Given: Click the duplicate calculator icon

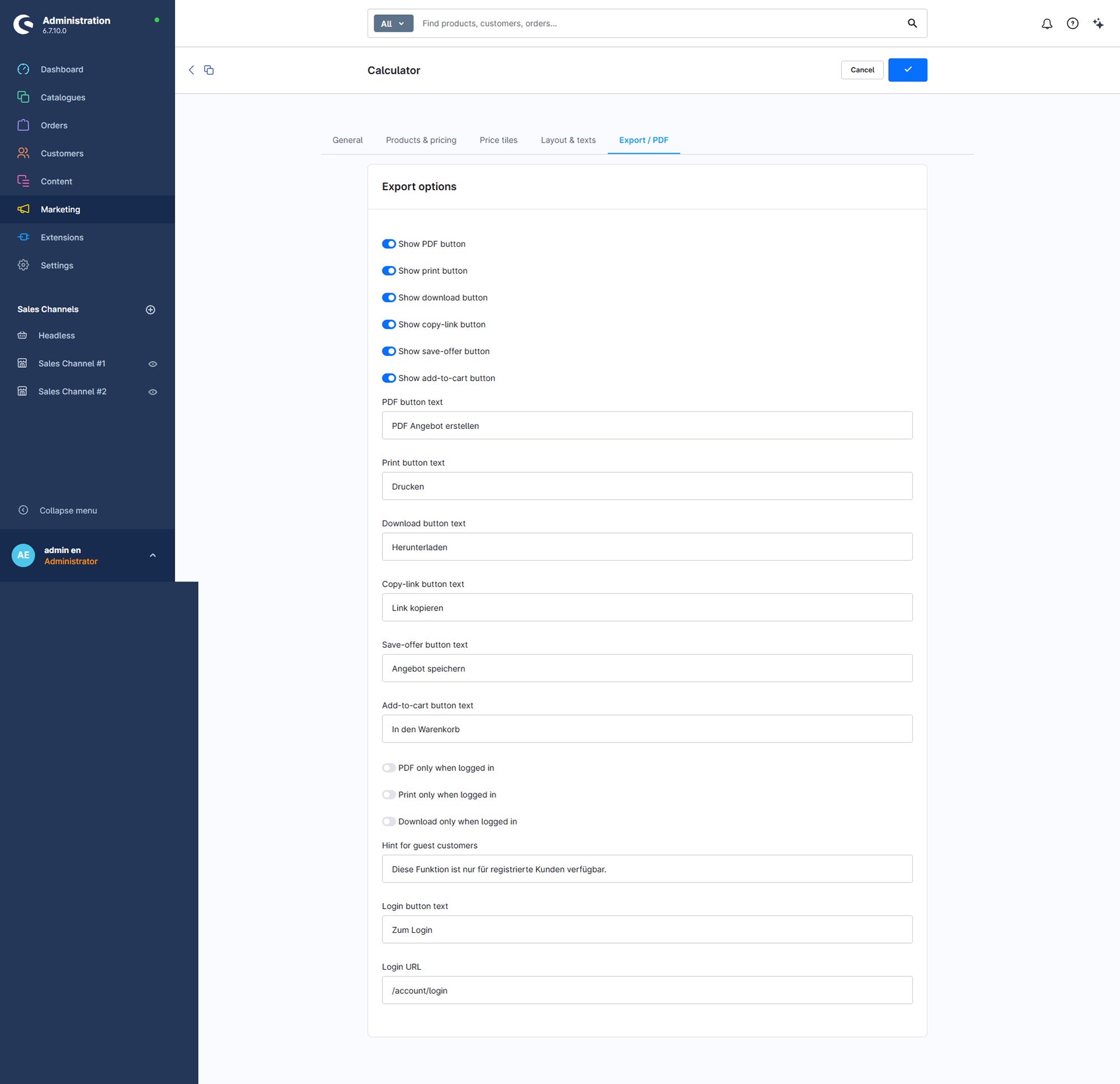Looking at the screenshot, I should tap(209, 70).
